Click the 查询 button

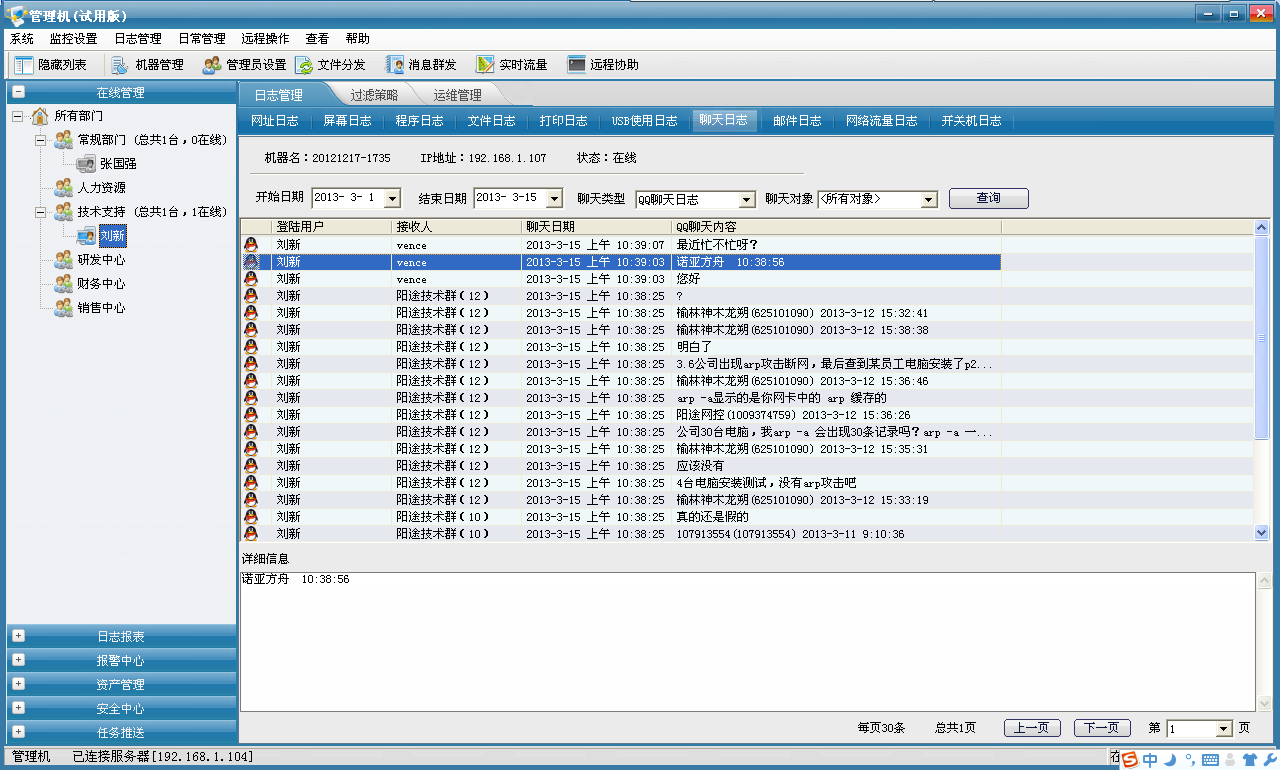(989, 198)
